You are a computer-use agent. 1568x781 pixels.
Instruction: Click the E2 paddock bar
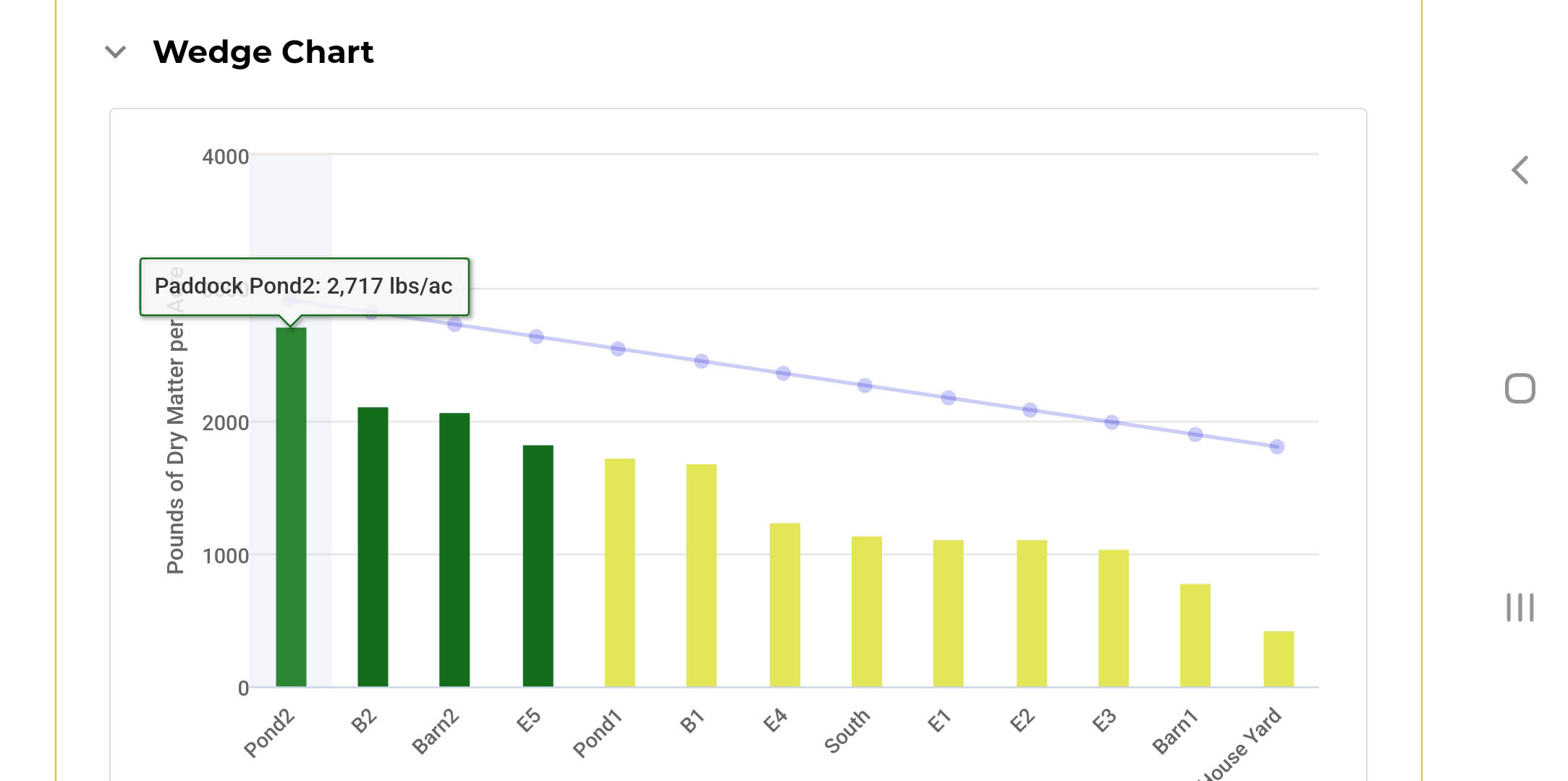(x=1031, y=613)
